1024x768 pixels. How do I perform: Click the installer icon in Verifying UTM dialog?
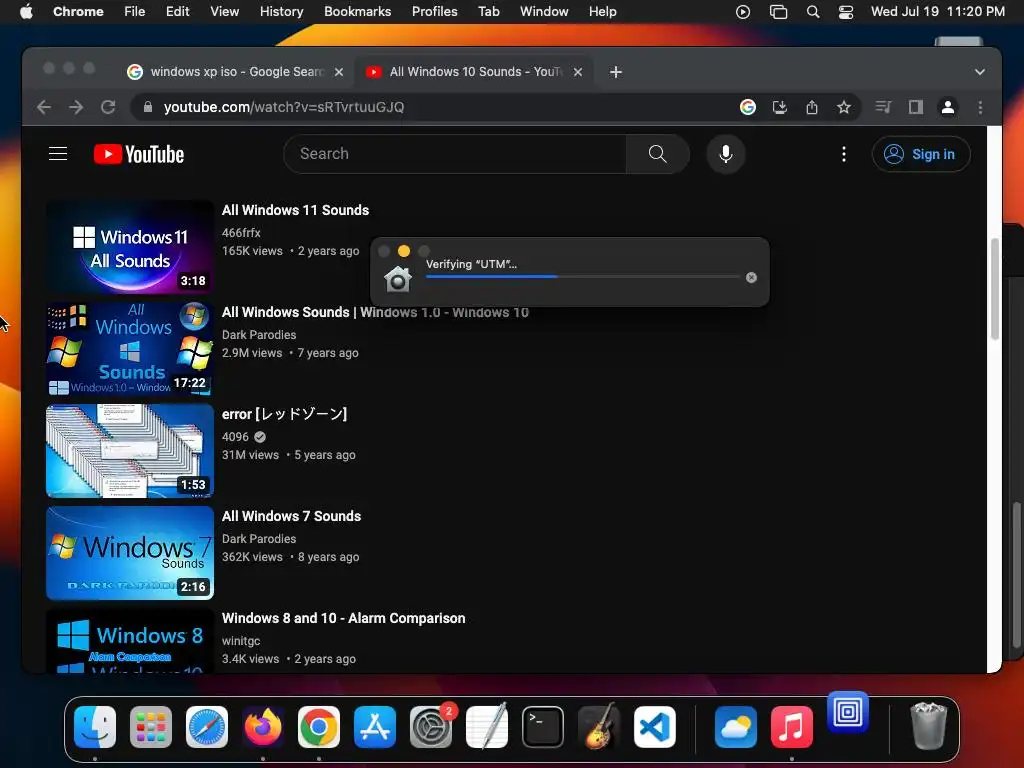pyautogui.click(x=398, y=280)
